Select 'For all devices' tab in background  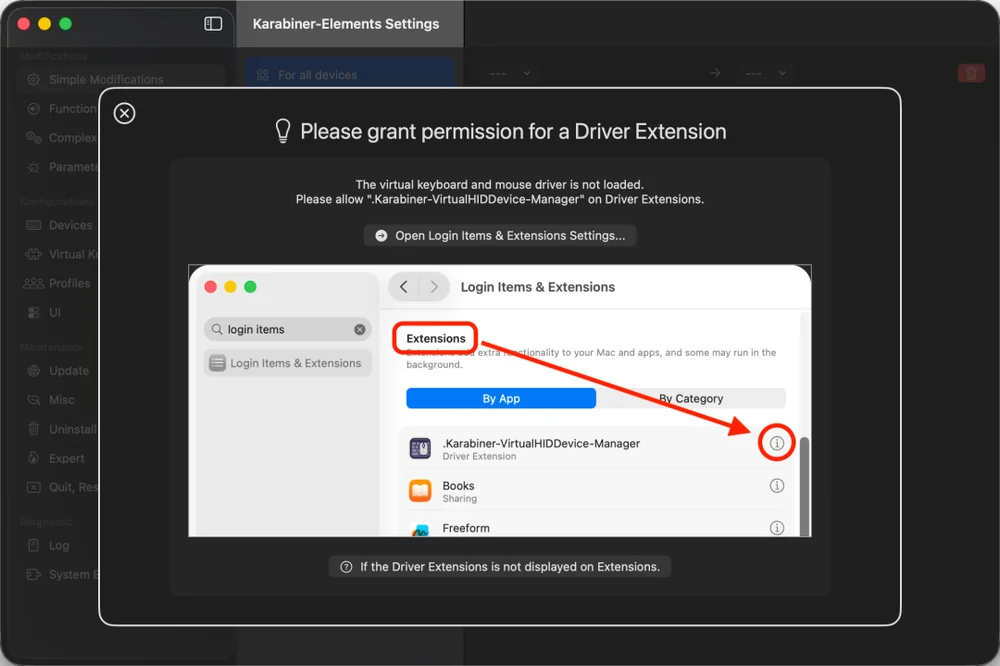(350, 75)
